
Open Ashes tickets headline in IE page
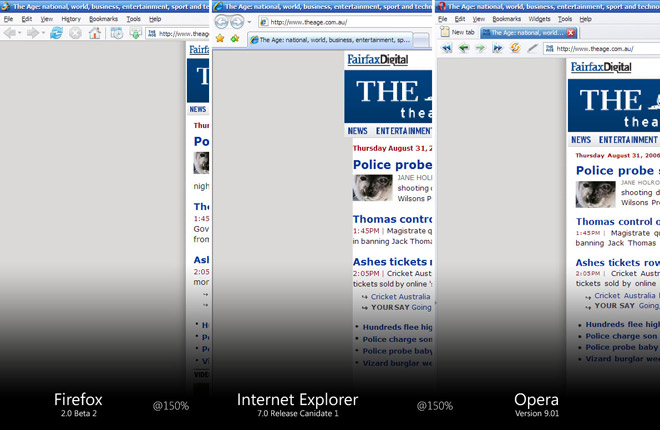pos(392,262)
